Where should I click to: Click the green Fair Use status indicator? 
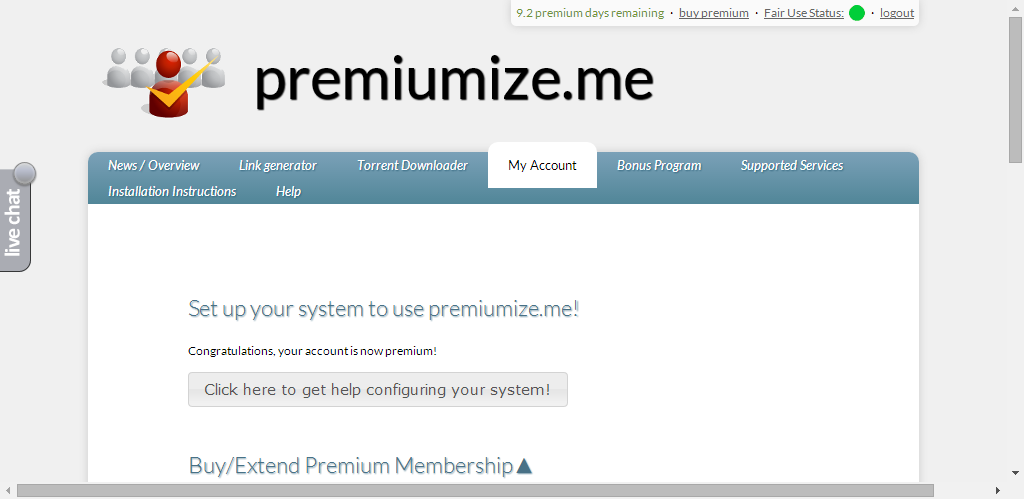pyautogui.click(x=857, y=13)
